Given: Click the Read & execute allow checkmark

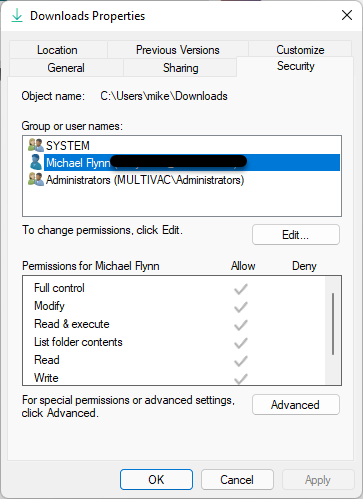Looking at the screenshot, I should pyautogui.click(x=241, y=325).
